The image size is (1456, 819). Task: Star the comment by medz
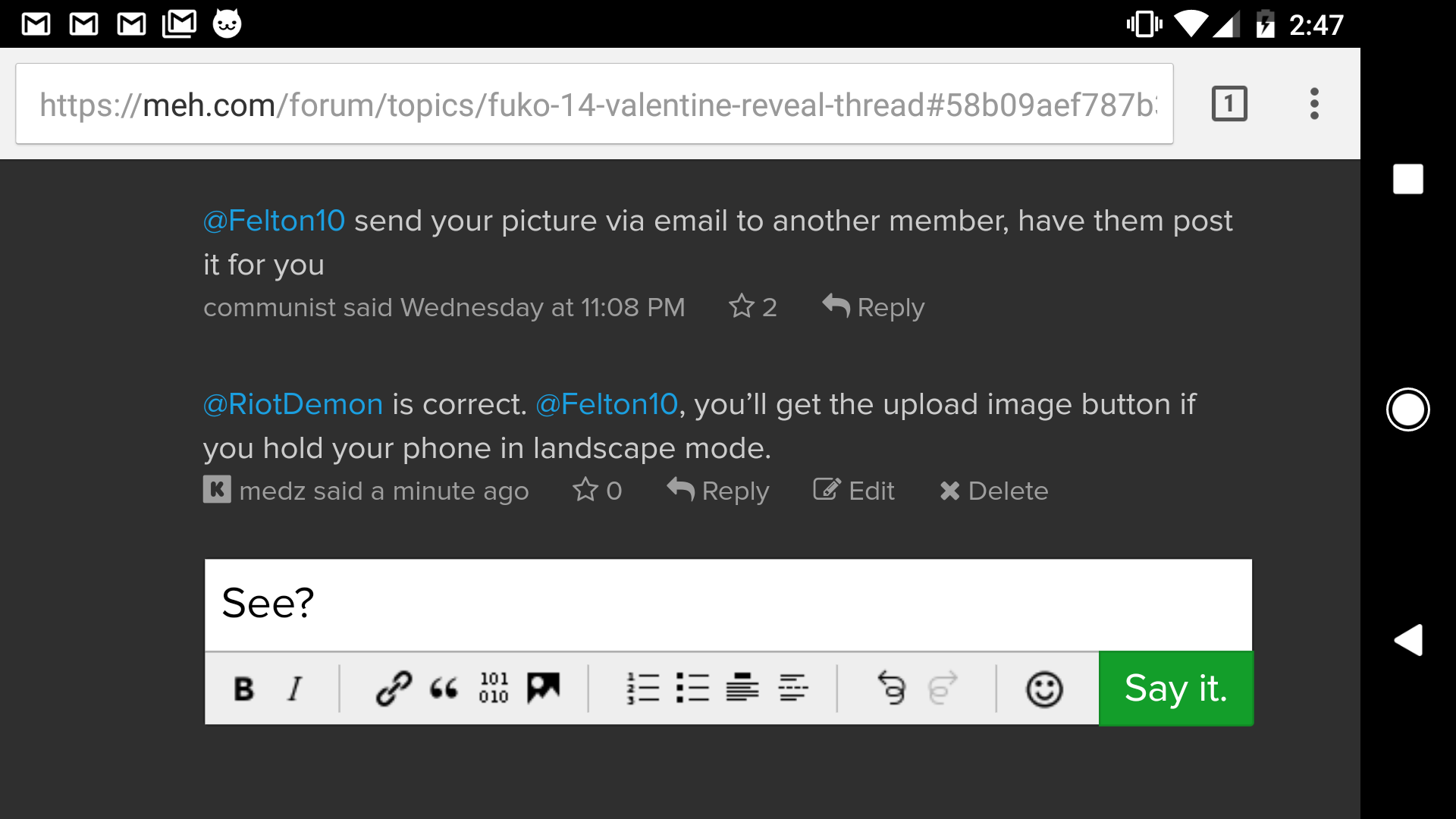[585, 490]
